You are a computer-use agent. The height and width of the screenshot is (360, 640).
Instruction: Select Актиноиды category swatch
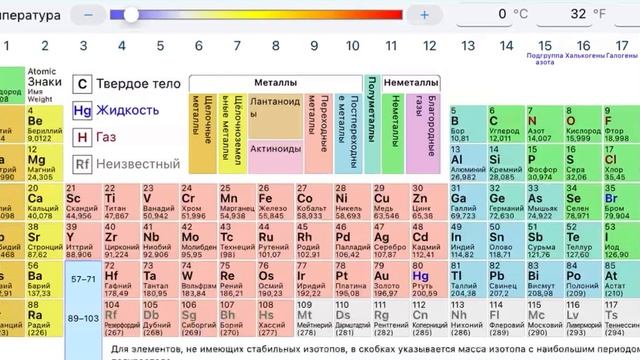pyautogui.click(x=276, y=157)
